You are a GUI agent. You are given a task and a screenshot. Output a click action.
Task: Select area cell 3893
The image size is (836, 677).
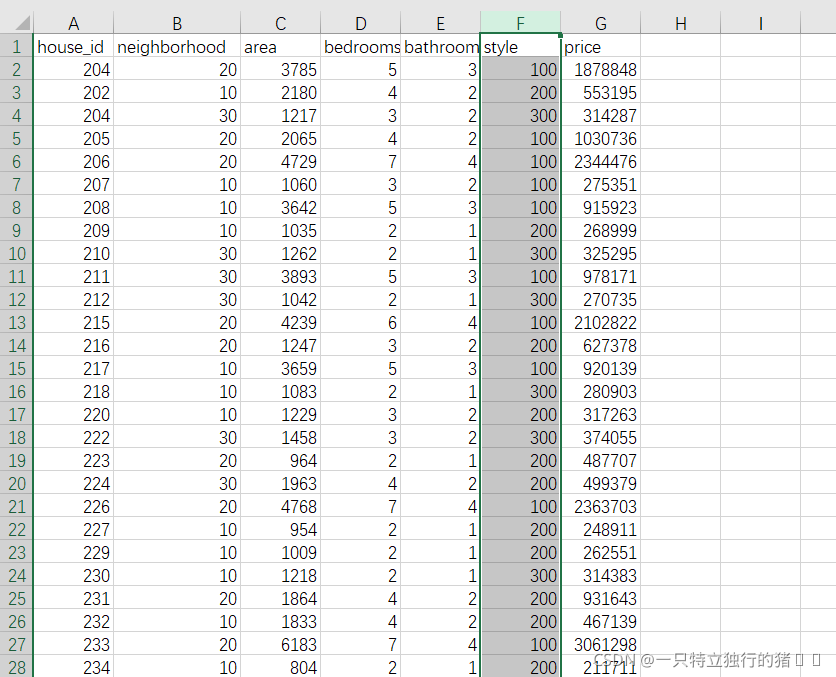click(x=280, y=276)
